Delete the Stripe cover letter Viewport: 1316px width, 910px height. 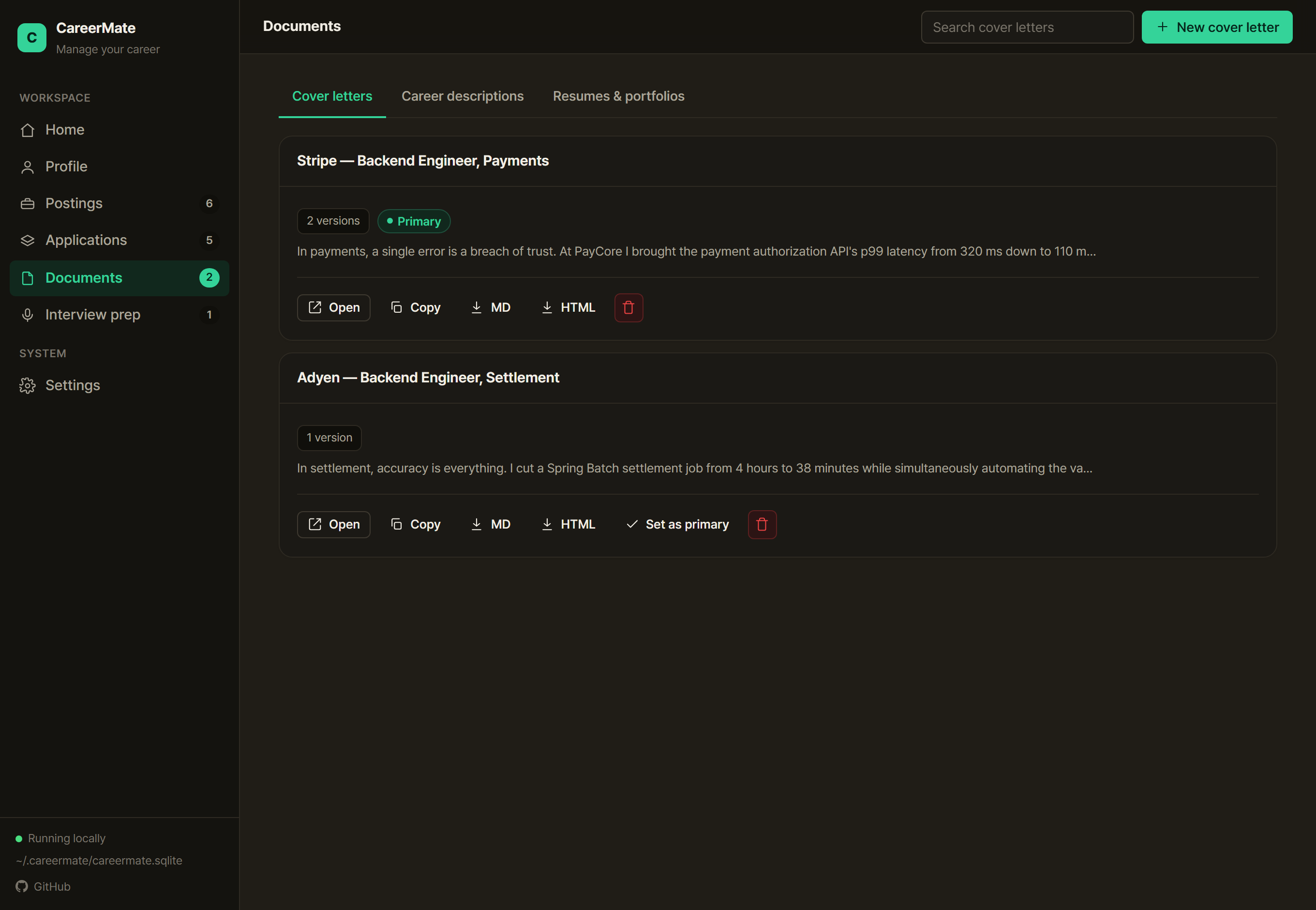click(628, 308)
